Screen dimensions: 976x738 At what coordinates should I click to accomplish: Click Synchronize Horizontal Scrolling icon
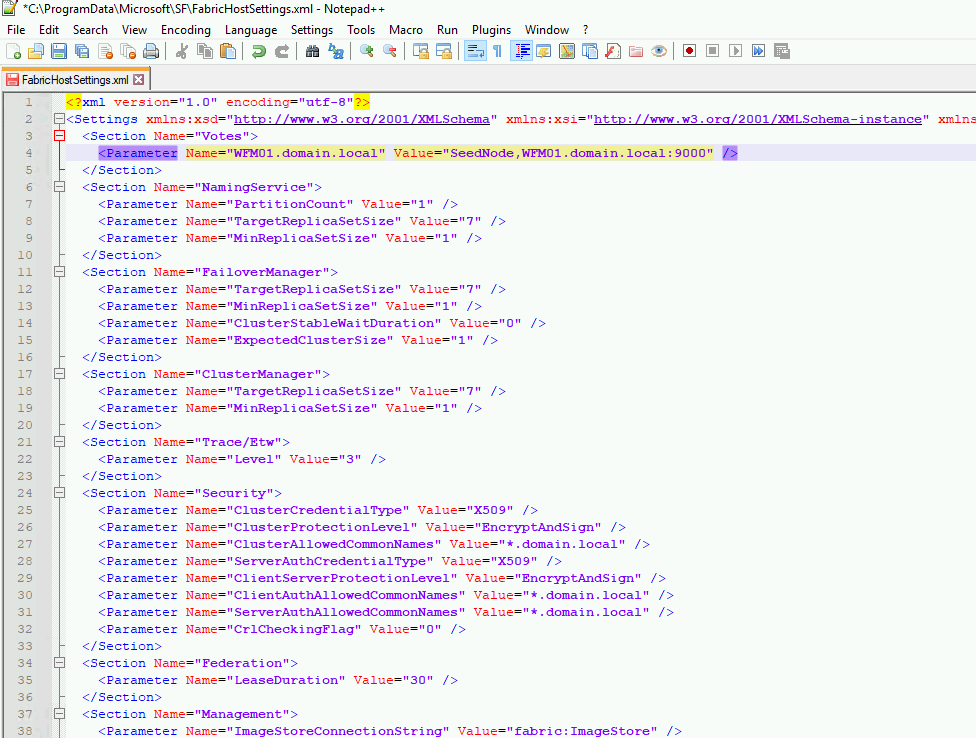tap(444, 51)
